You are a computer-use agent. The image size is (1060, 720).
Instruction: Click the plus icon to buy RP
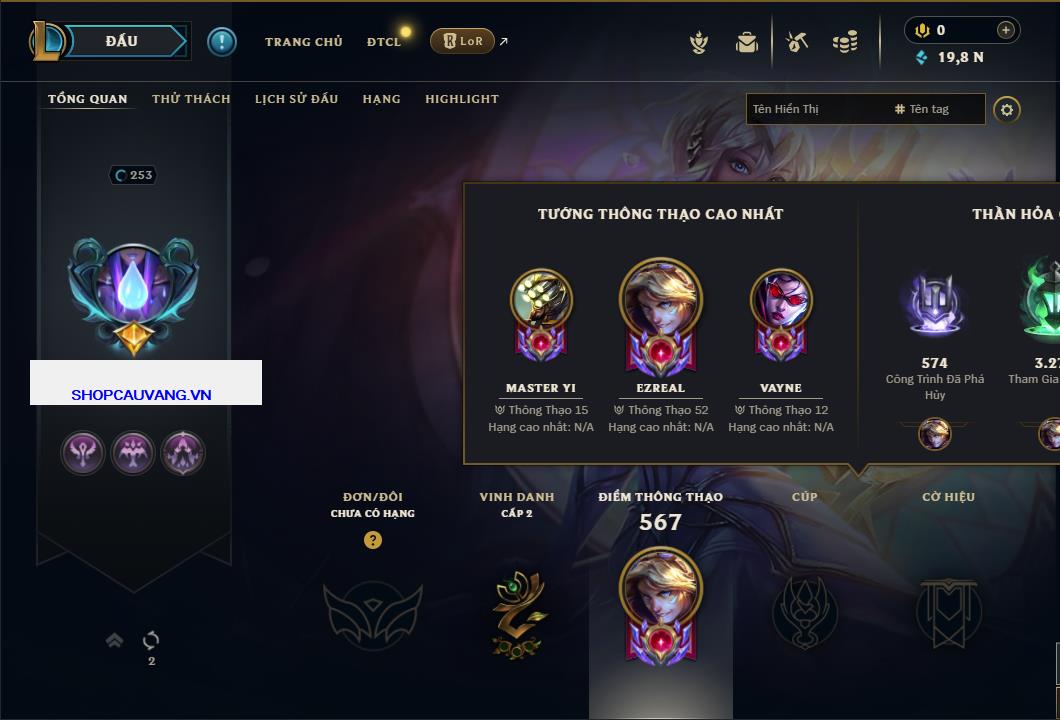click(x=1005, y=30)
